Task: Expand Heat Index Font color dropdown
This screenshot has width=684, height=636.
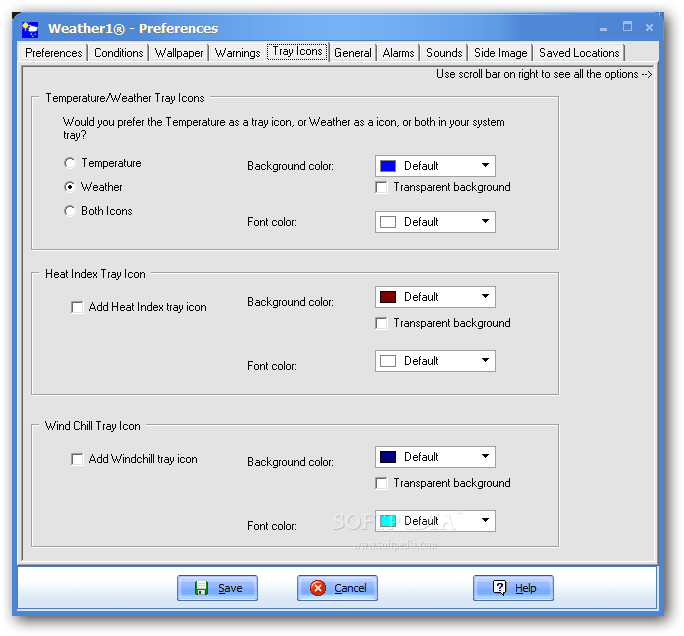Action: click(435, 361)
